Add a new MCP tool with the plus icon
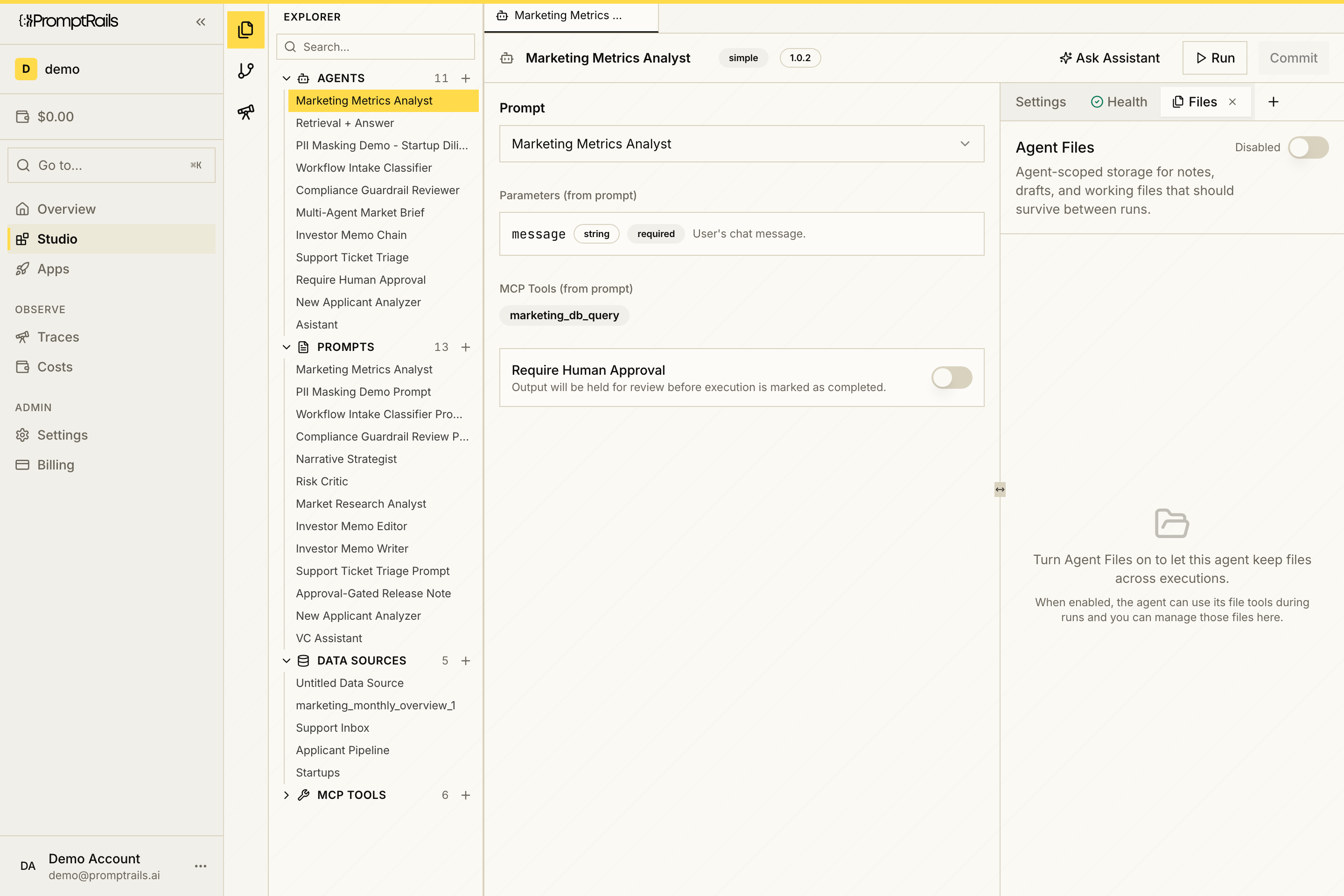This screenshot has width=1344, height=896. pos(466,795)
